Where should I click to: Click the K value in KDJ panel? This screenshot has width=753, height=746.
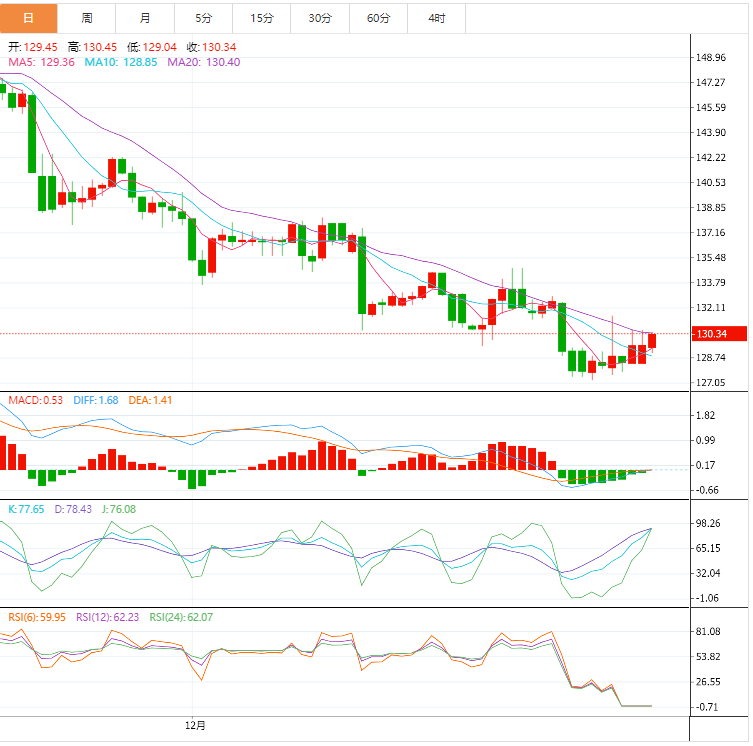[x=26, y=509]
